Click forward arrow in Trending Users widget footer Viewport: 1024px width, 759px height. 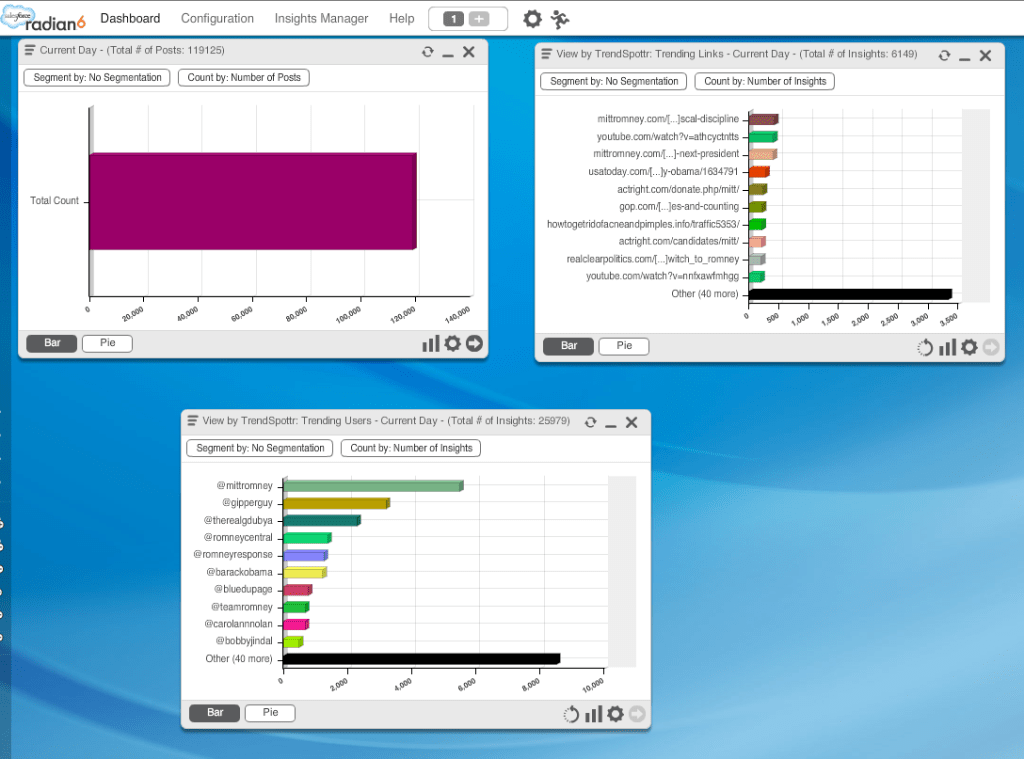coord(637,714)
